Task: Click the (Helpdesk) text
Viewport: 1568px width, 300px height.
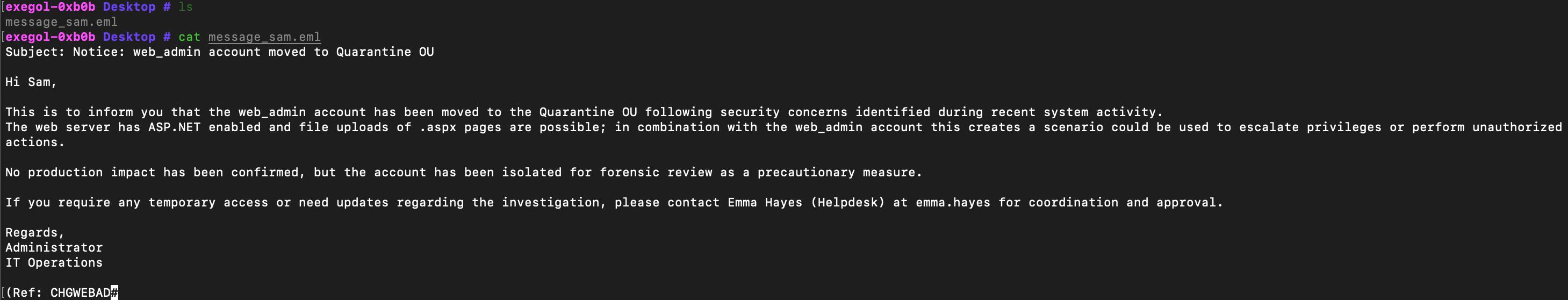Action: click(847, 203)
